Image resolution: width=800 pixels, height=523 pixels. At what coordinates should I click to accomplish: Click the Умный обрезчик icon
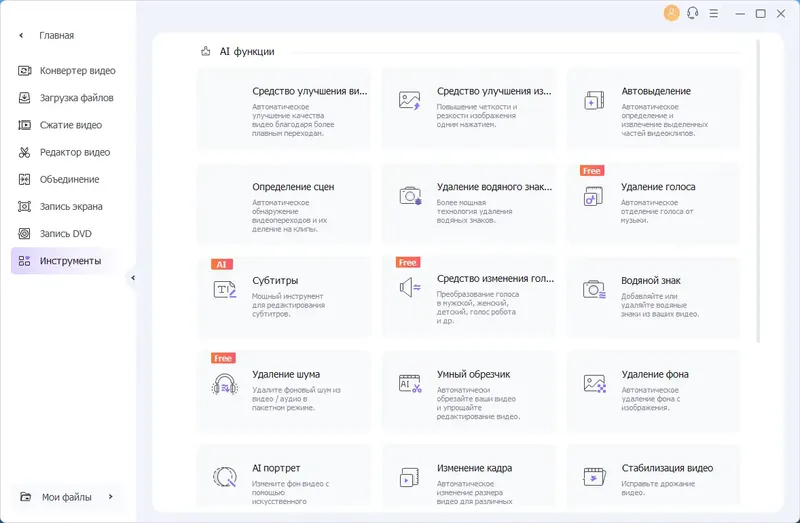[x=409, y=384]
